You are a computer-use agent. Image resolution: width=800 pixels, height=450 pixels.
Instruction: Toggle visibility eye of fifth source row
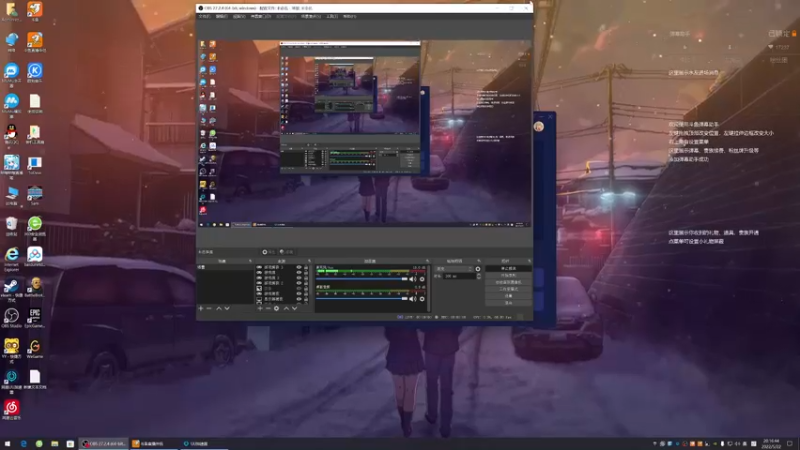(x=299, y=288)
